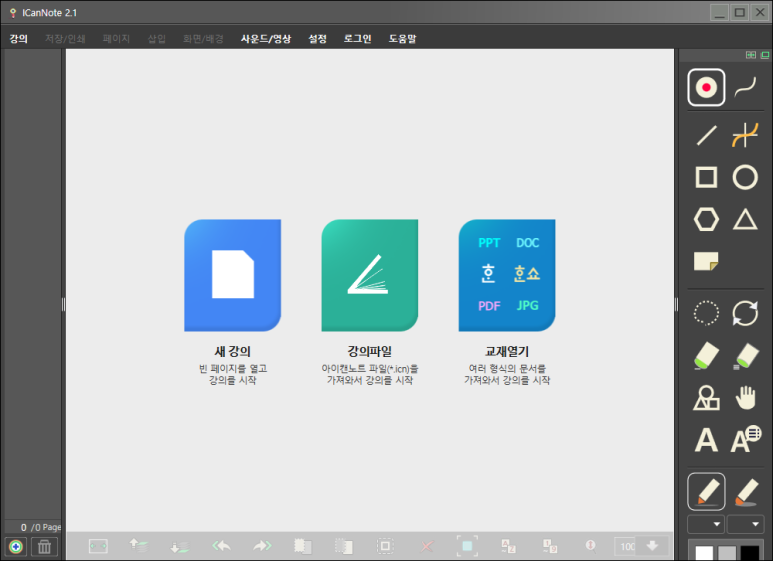Viewport: 773px width, 561px height.
Task: Open the zoom percentage down arrow
Action: (x=652, y=546)
